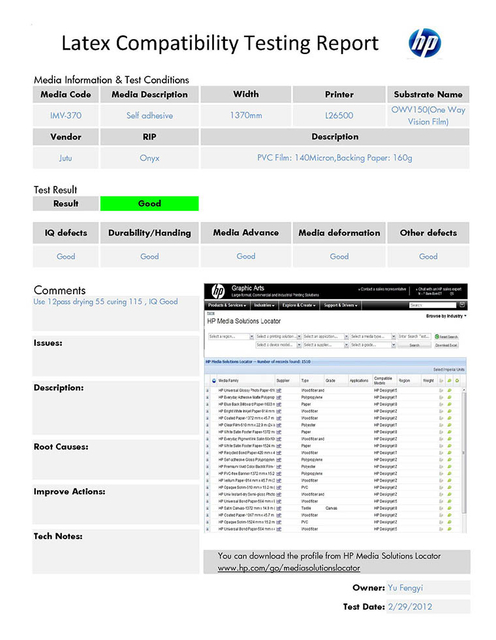This screenshot has width=496, height=640.
Task: Open the www.hp.com/go/mediasolutionslocator link
Action: [289, 568]
